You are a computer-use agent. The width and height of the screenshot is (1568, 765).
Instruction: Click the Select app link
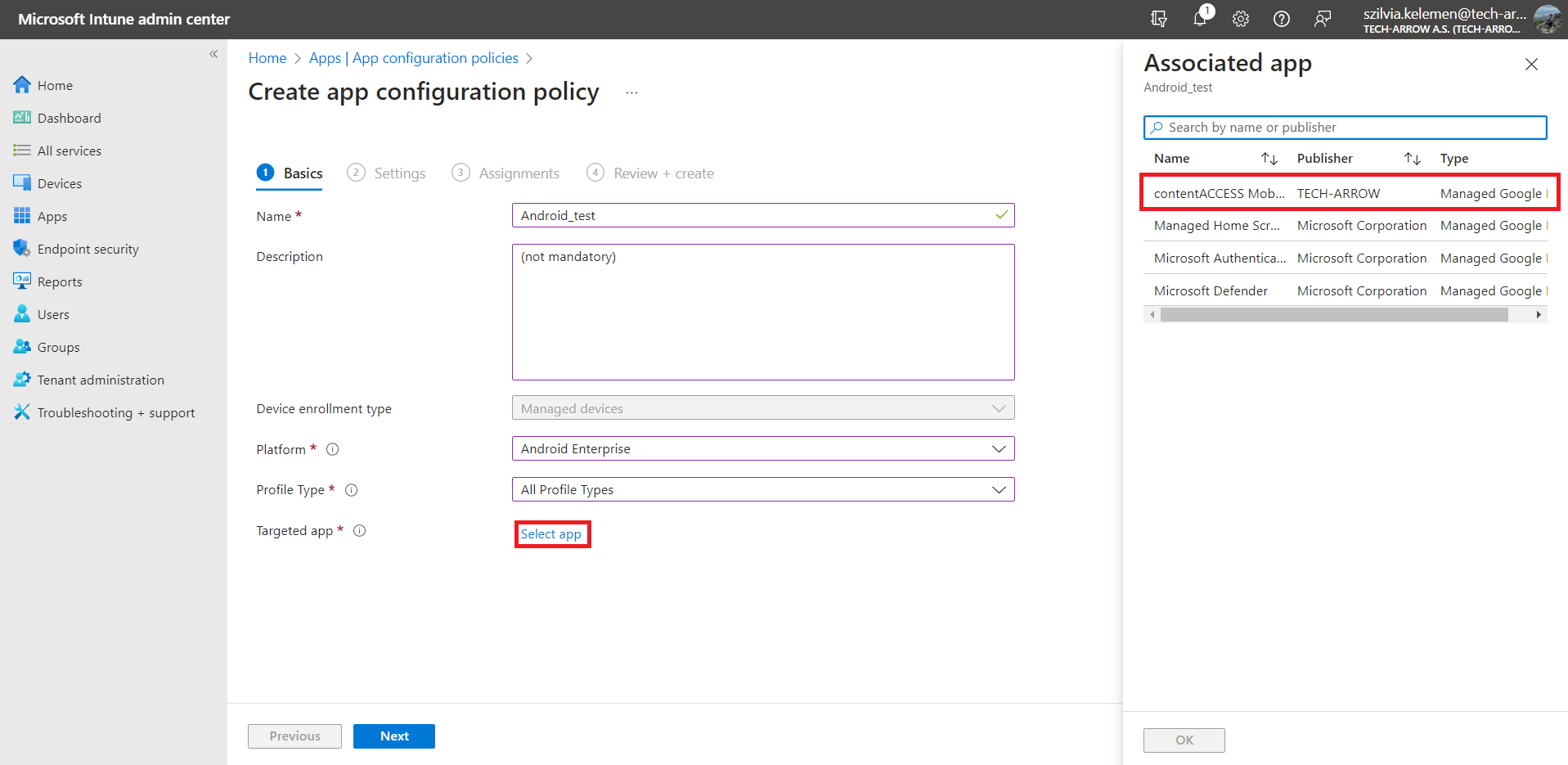(551, 534)
